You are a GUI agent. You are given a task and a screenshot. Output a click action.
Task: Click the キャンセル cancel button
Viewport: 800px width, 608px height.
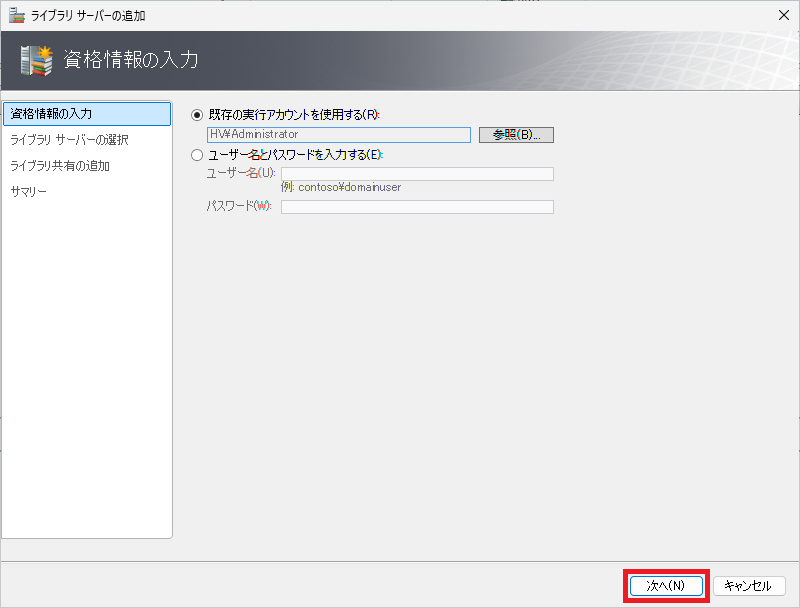(x=748, y=586)
